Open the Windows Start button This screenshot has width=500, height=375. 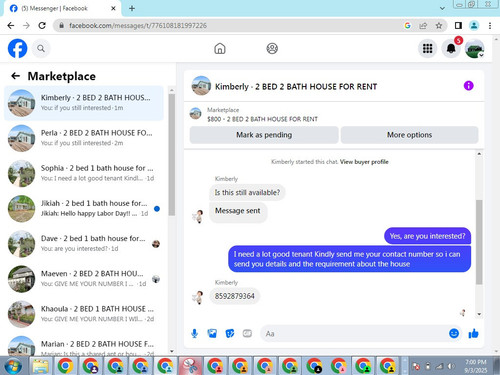click(13, 366)
